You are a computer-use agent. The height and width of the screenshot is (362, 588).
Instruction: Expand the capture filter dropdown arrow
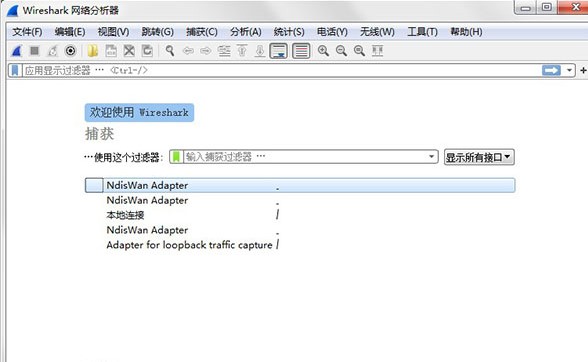[x=432, y=157]
